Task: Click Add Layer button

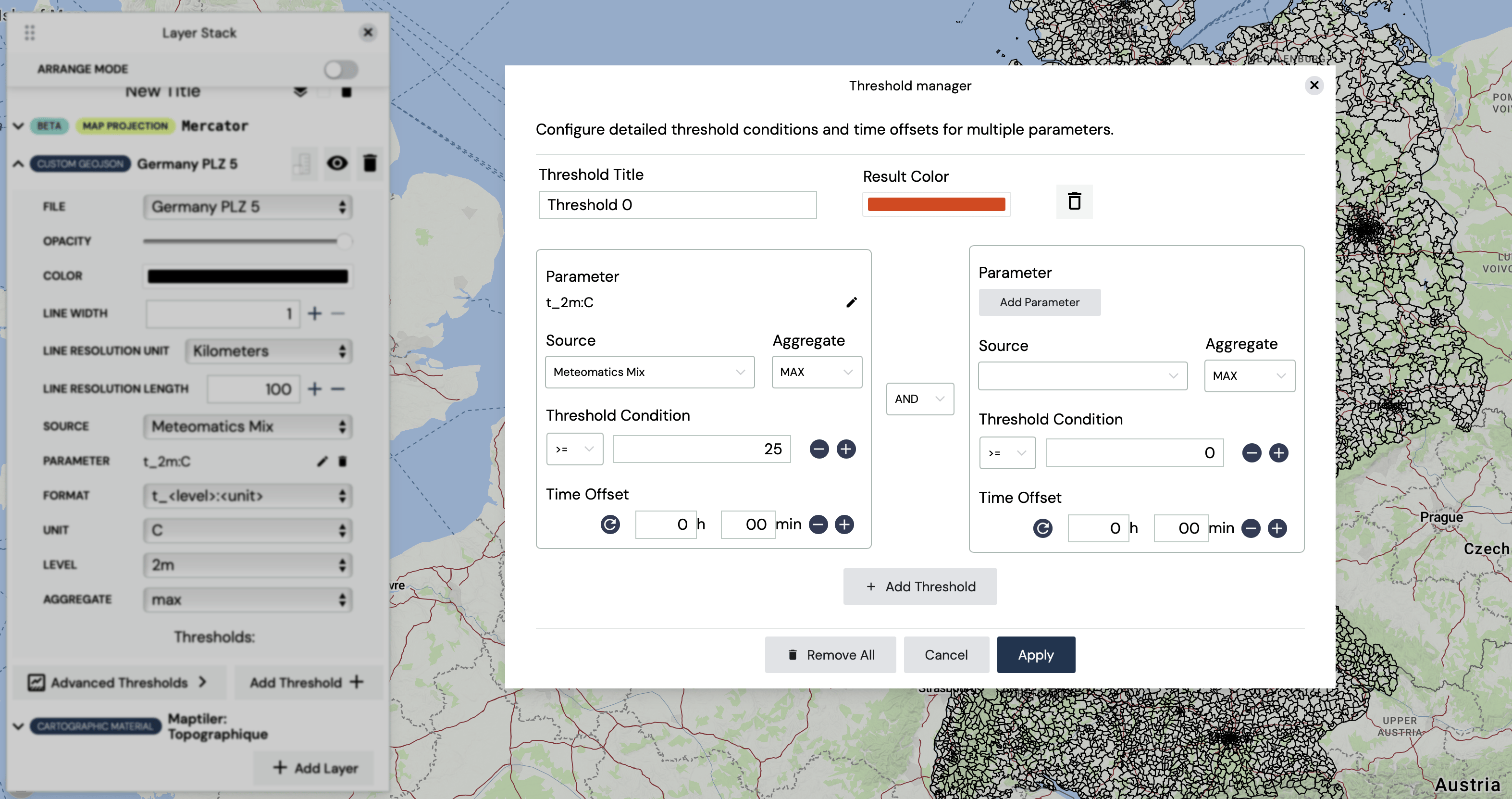Action: (314, 768)
